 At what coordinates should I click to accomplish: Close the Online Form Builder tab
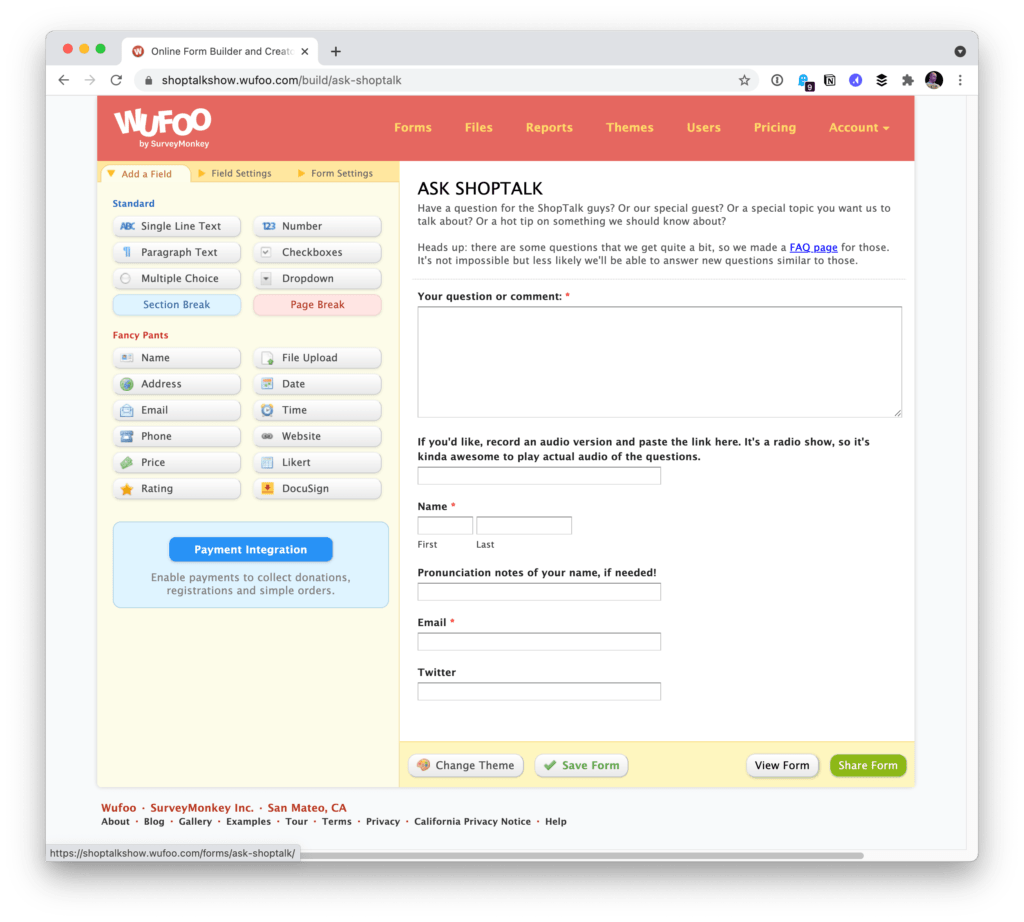[304, 52]
